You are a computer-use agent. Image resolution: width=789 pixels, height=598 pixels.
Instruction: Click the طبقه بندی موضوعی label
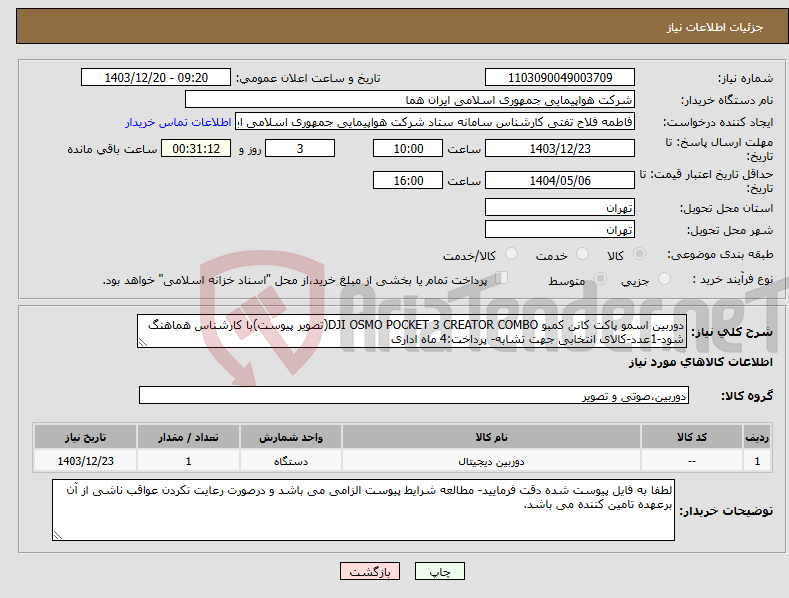(x=720, y=255)
